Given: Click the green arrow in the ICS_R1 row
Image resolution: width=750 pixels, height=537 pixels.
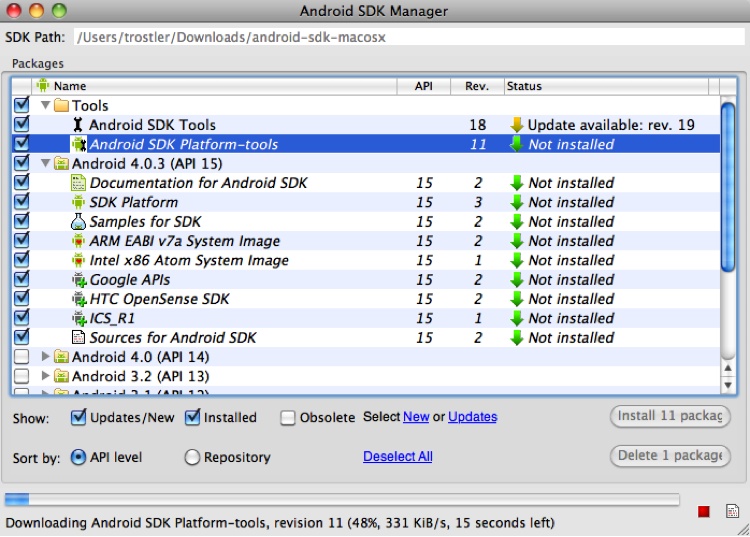Looking at the screenshot, I should (x=517, y=318).
